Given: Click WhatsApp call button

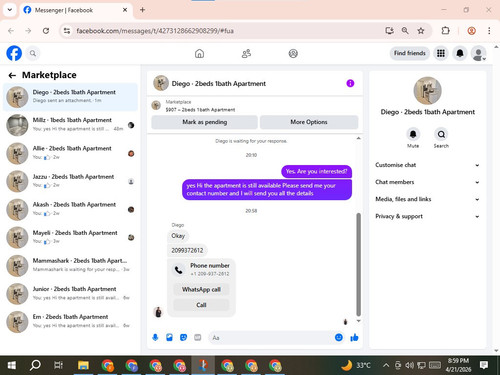Looking at the screenshot, I should pos(201,289).
